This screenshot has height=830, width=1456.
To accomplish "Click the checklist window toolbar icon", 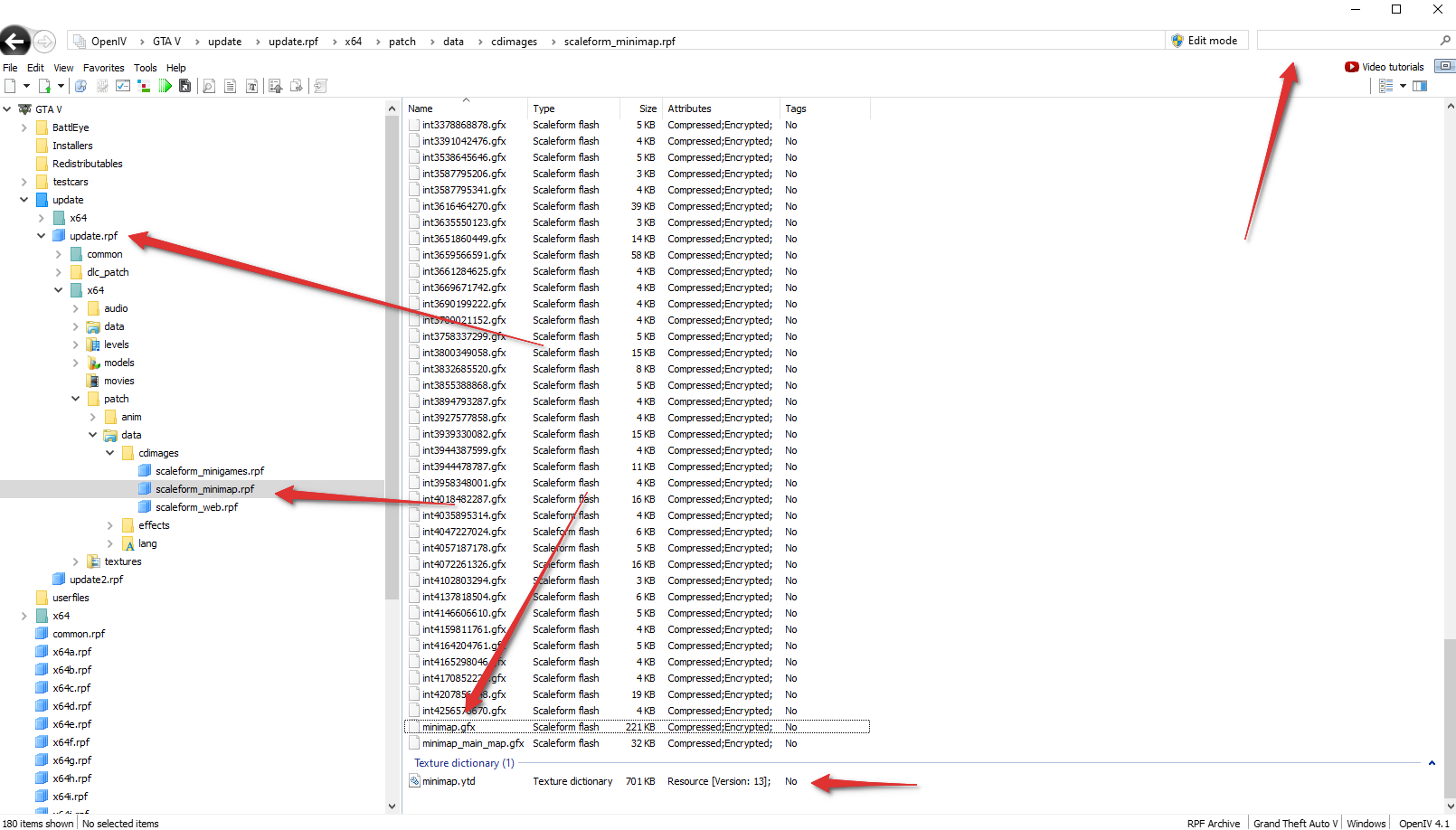I will [x=123, y=86].
